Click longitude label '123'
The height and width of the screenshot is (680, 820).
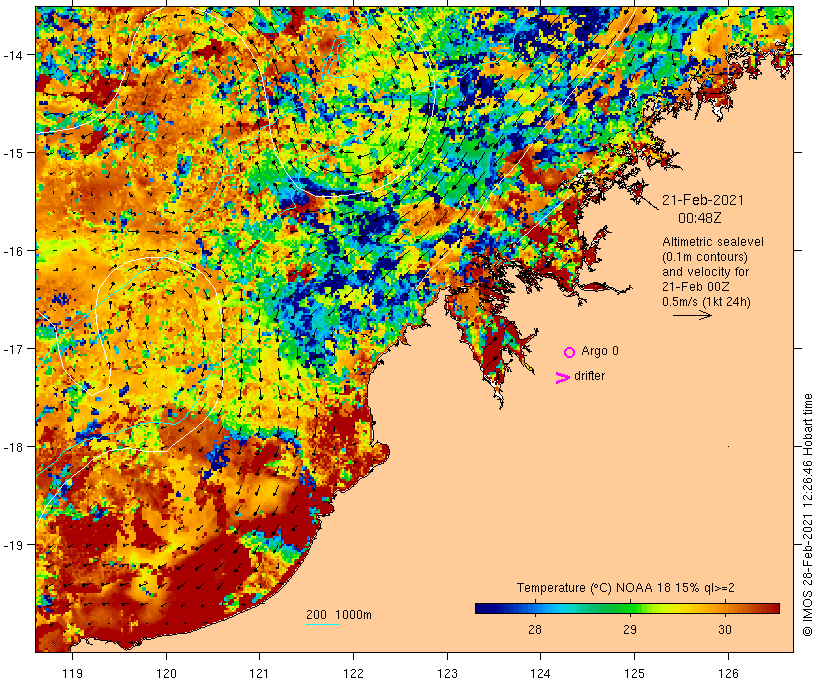pyautogui.click(x=447, y=673)
